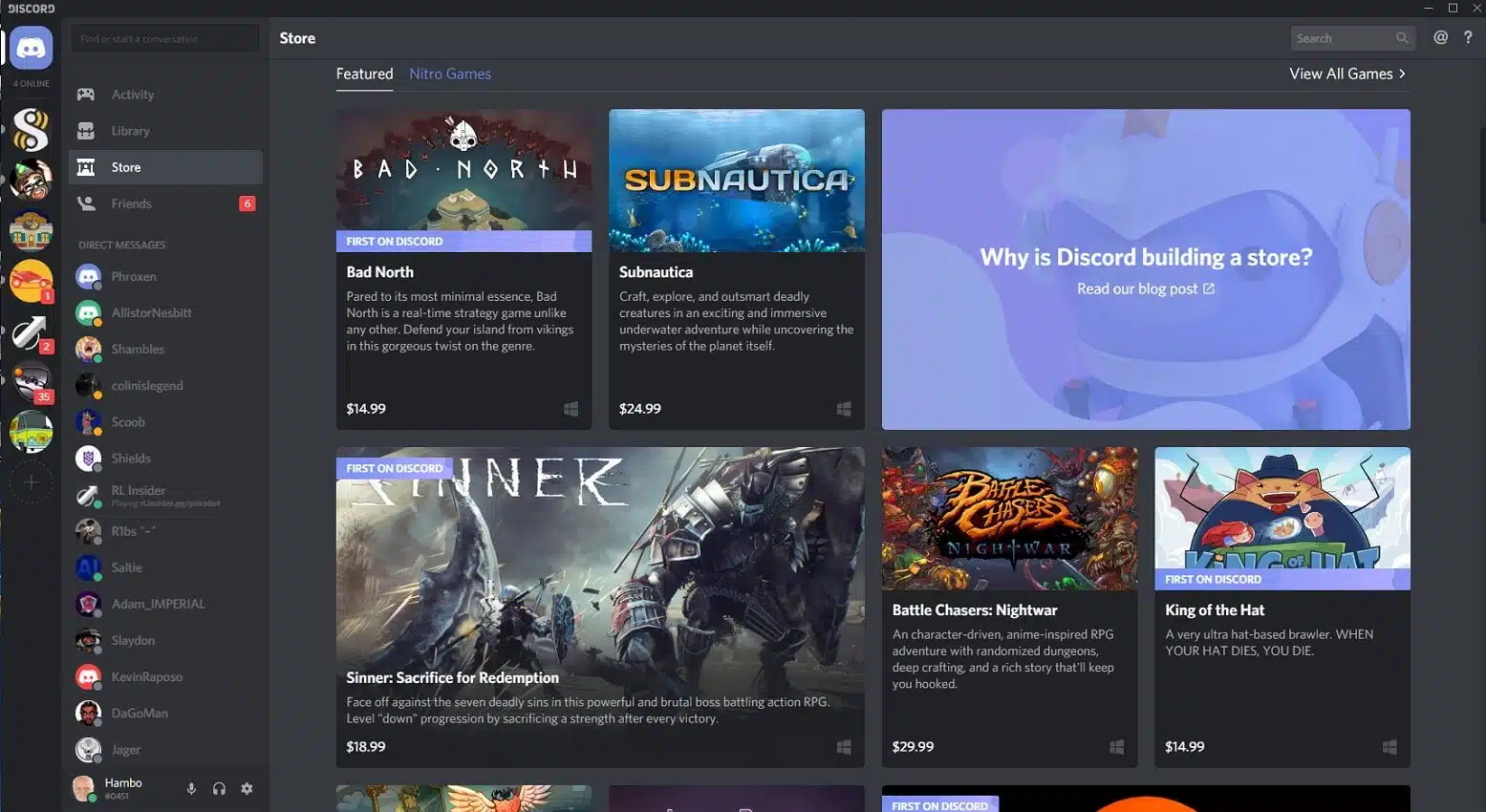Click Windows icon on Subnautica card

coord(844,409)
